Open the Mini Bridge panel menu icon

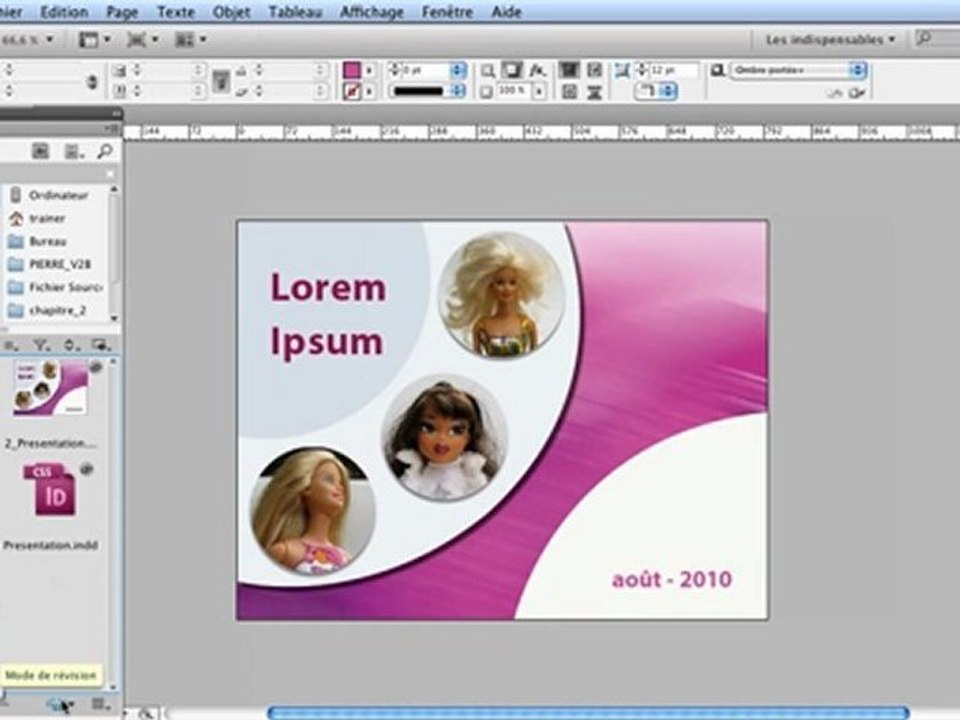click(x=111, y=129)
